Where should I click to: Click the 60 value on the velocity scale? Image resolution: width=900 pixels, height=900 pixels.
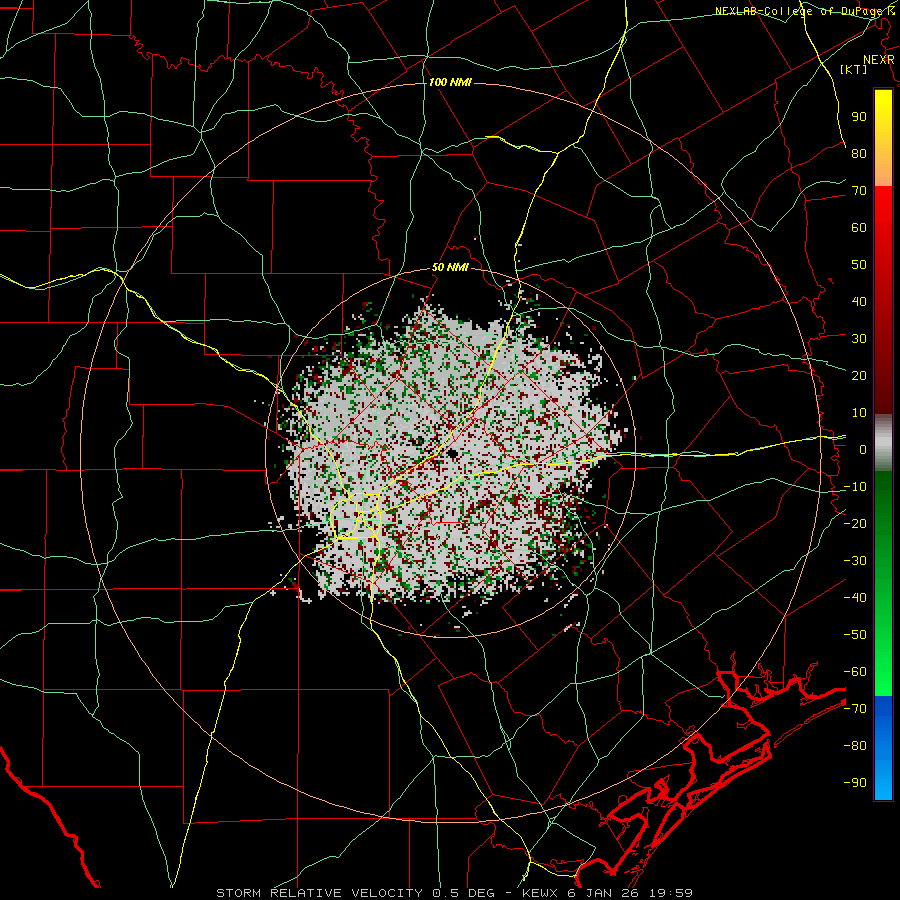(859, 227)
